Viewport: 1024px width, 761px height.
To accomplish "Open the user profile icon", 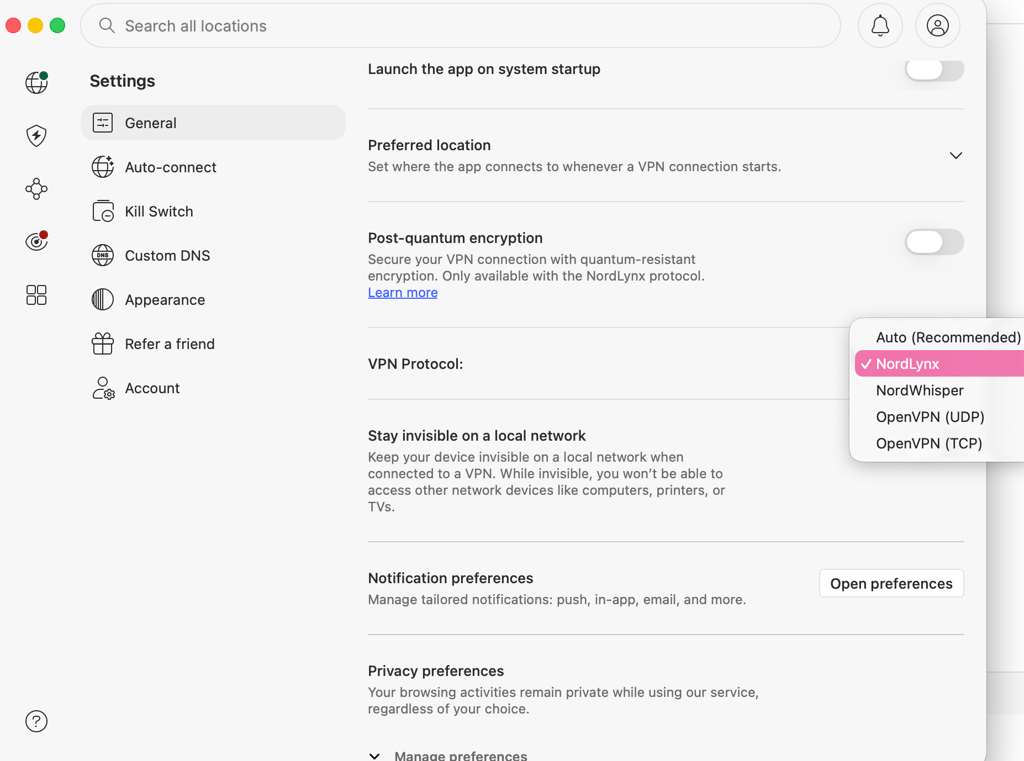I will (937, 25).
